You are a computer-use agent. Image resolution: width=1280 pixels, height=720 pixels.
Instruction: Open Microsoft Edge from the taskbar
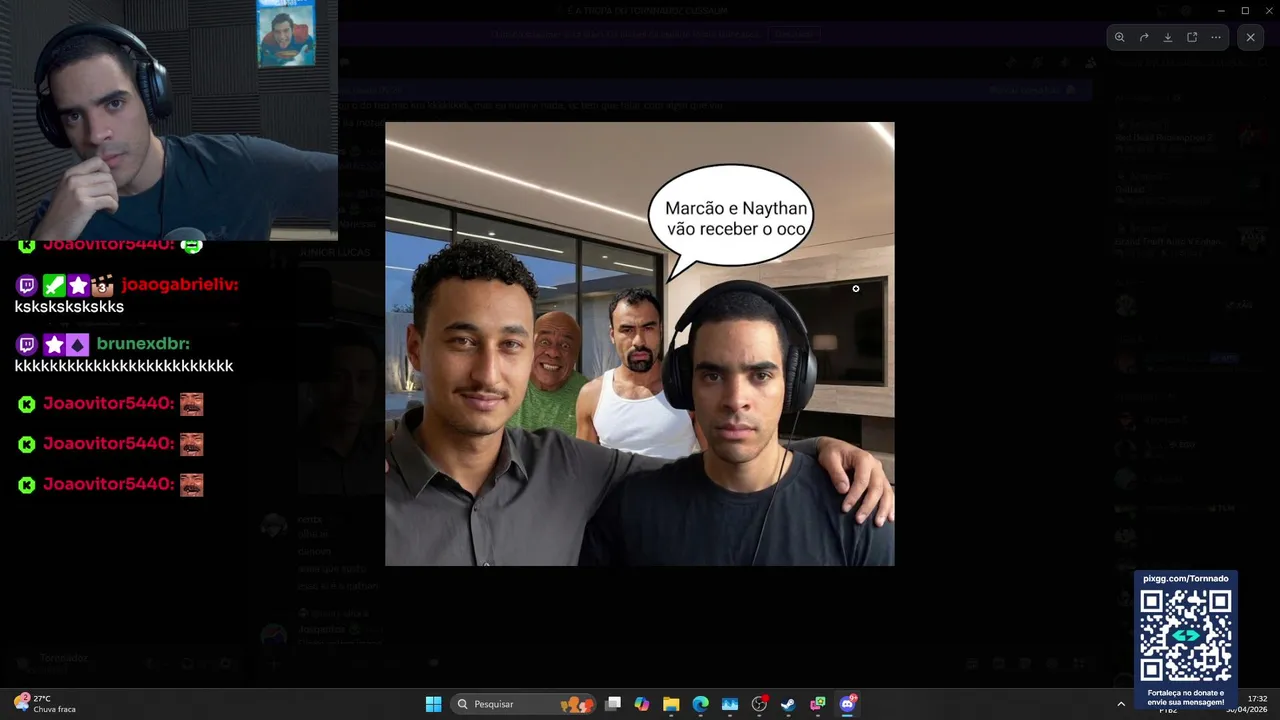[700, 704]
